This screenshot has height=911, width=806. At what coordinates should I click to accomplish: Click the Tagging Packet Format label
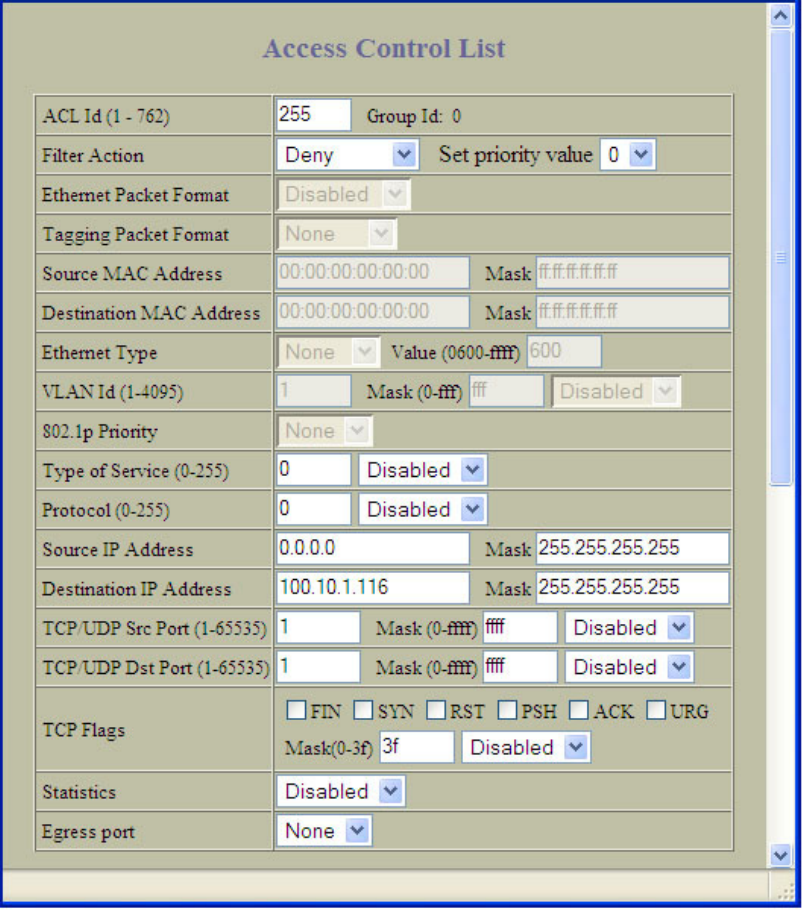click(x=135, y=235)
